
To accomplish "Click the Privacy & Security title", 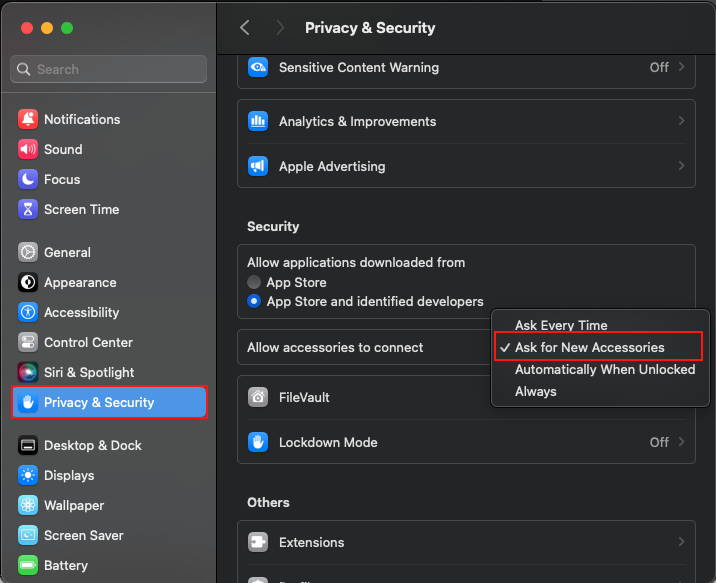I will point(370,28).
